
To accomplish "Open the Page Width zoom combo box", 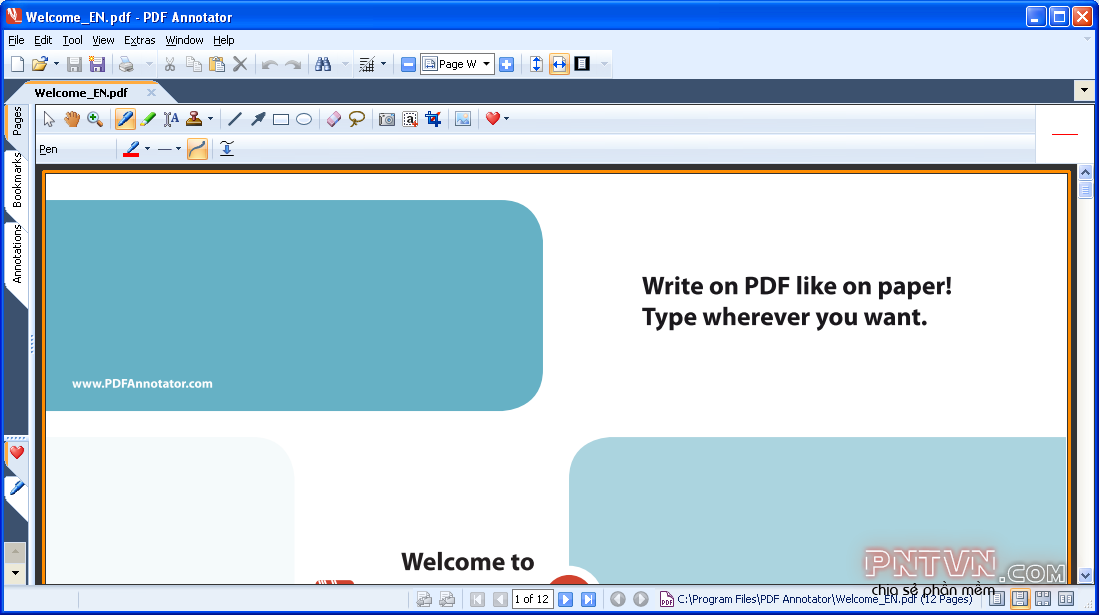I will (x=457, y=65).
